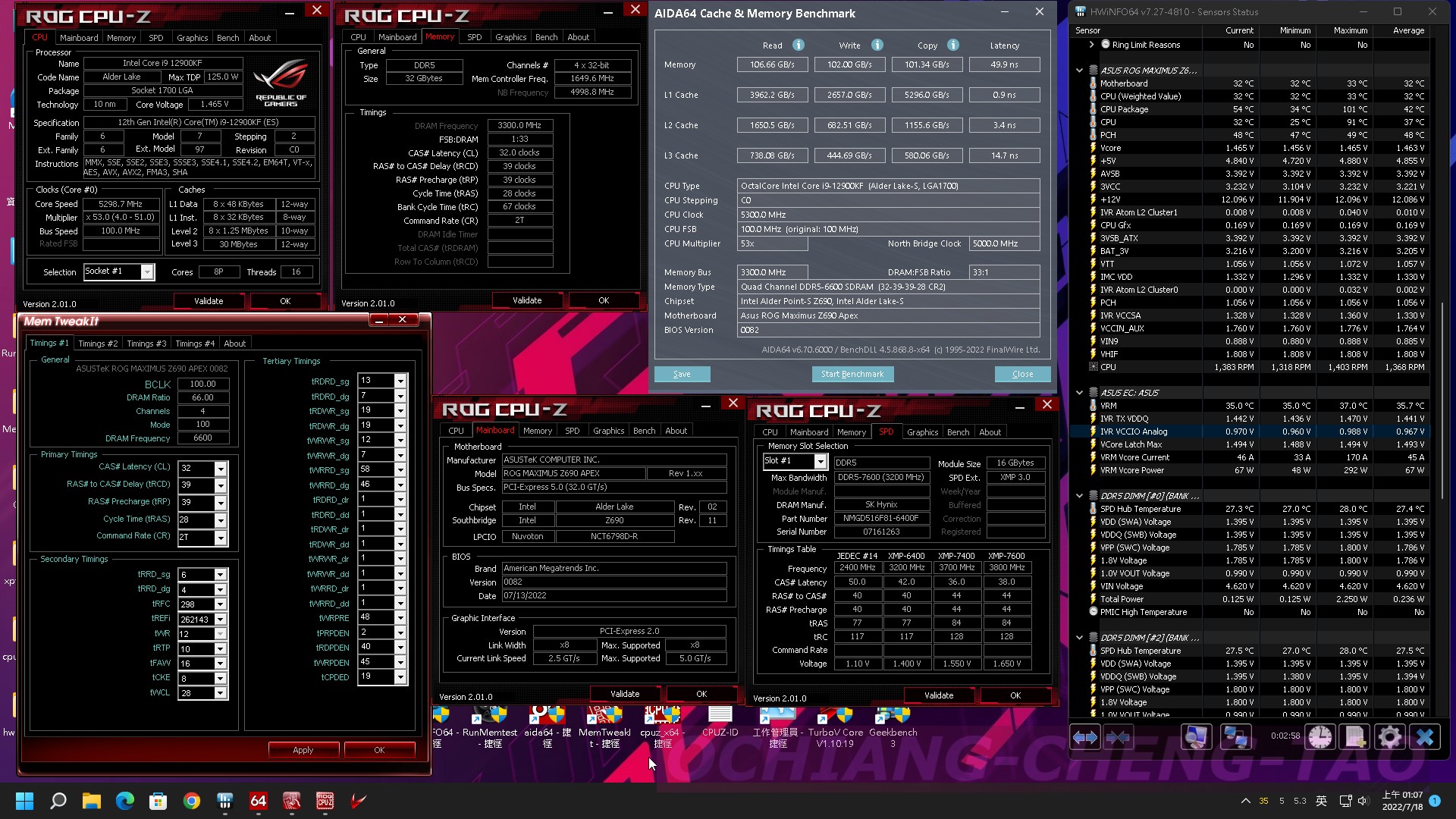This screenshot has width=1456, height=819.
Task: Click info icon beside Copy in AIDA64
Action: (953, 45)
